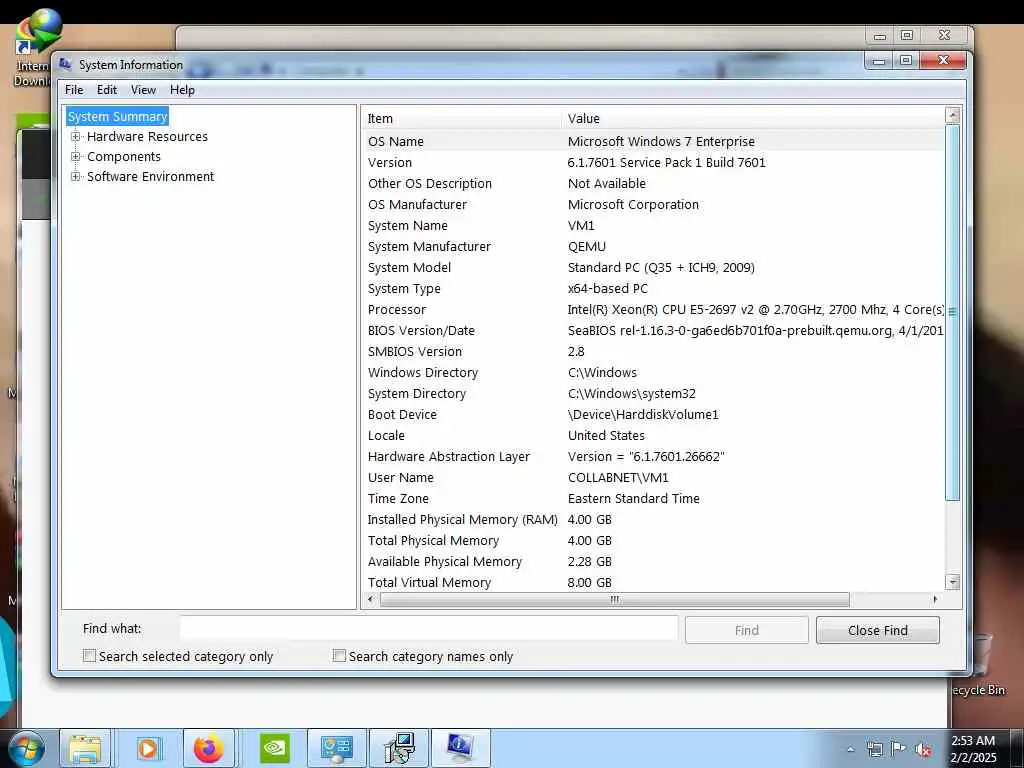This screenshot has height=768, width=1024.
Task: Open the Edit menu
Action: [x=106, y=90]
